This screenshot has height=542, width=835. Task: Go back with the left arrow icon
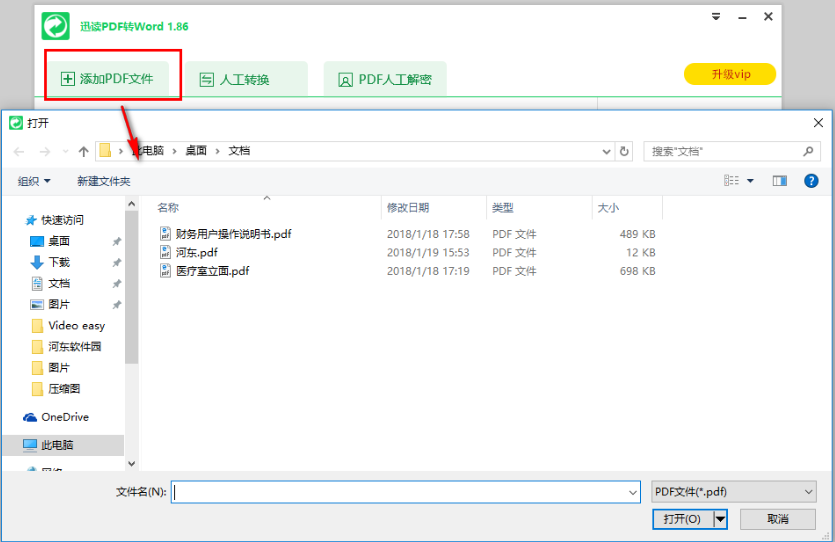19,152
